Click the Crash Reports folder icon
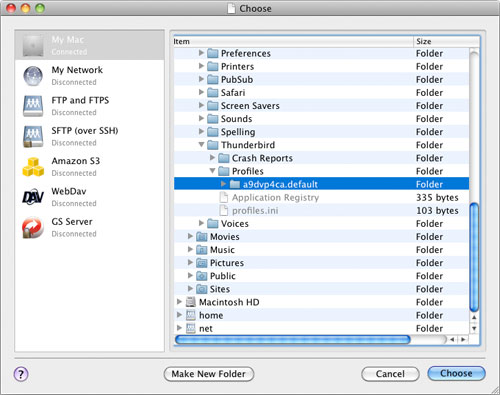This screenshot has height=395, width=500. pyautogui.click(x=223, y=158)
